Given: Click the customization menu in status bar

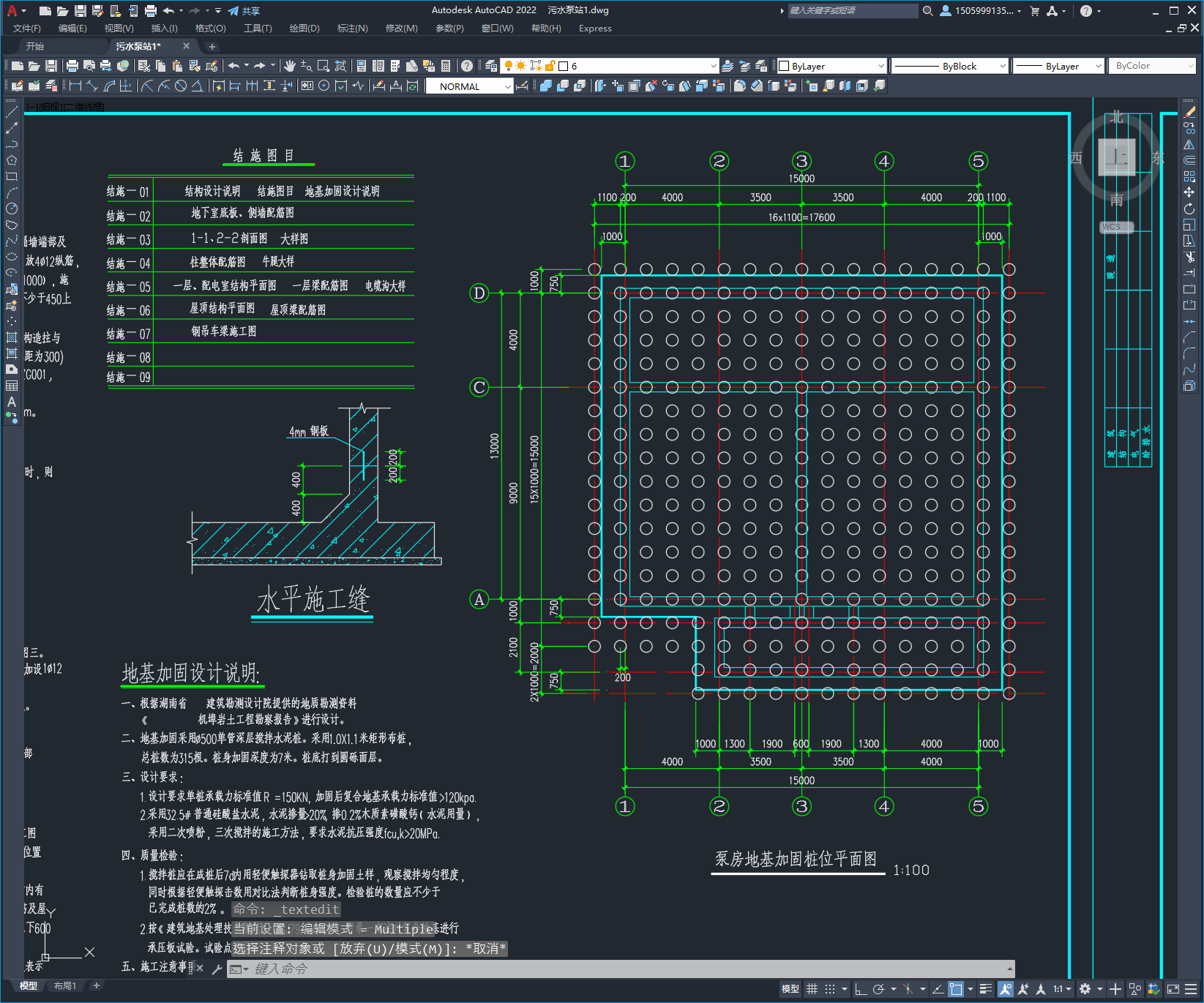Looking at the screenshot, I should (x=1191, y=989).
